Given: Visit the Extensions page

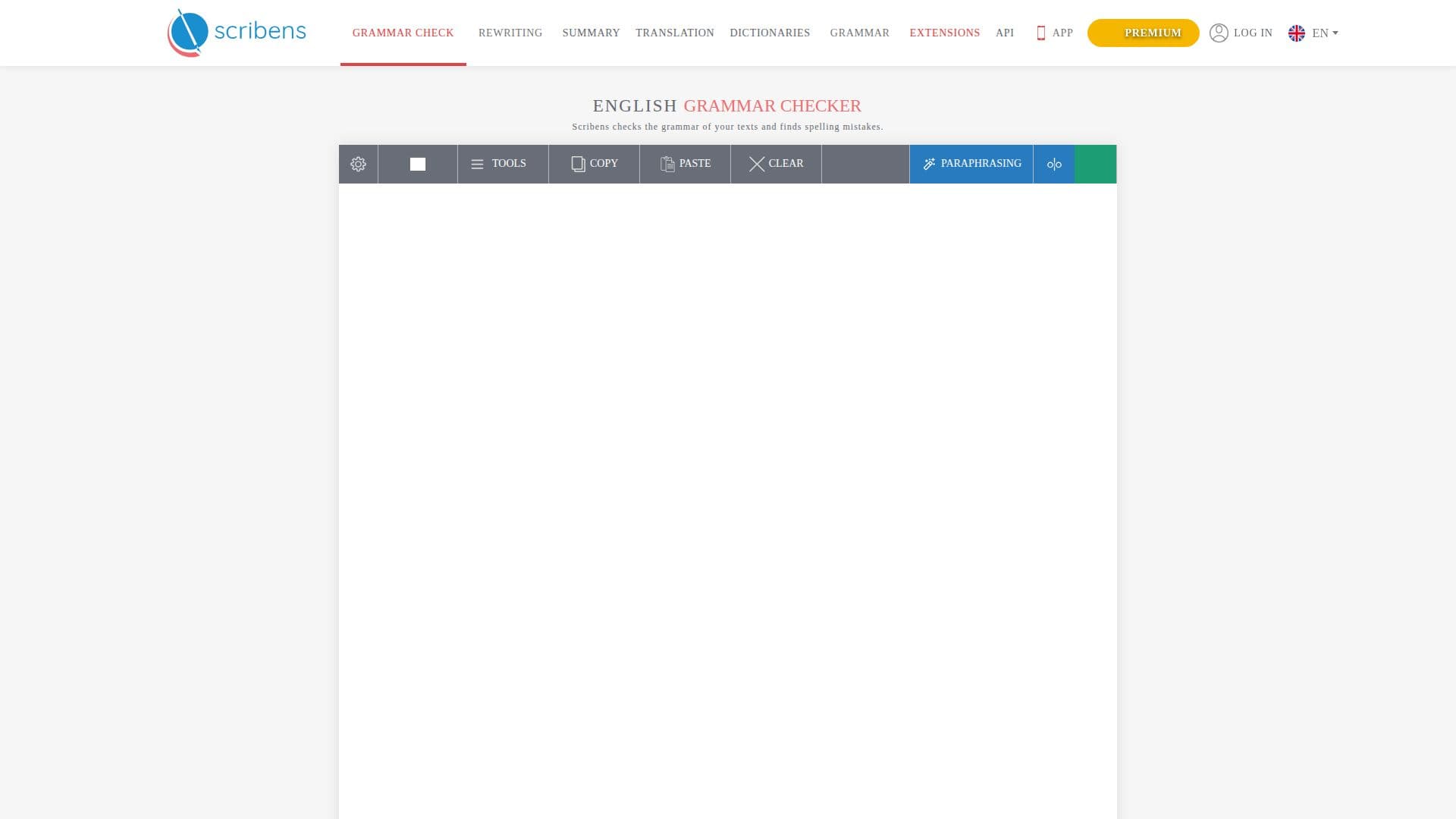Looking at the screenshot, I should tap(944, 33).
